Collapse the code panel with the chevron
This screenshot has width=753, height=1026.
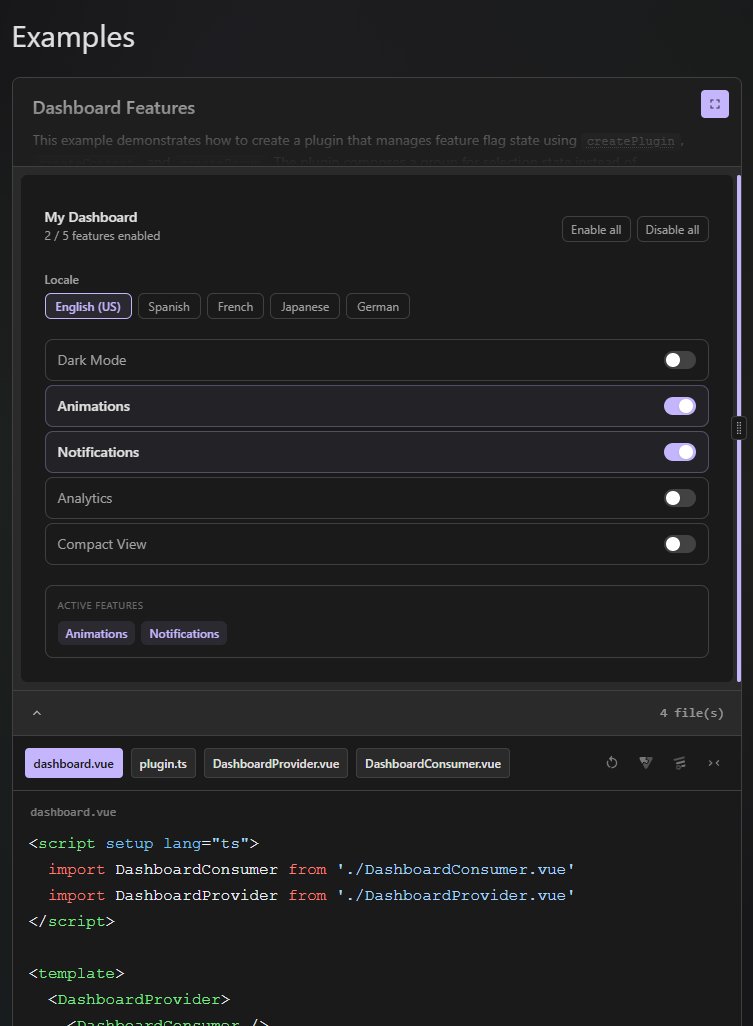(x=37, y=713)
